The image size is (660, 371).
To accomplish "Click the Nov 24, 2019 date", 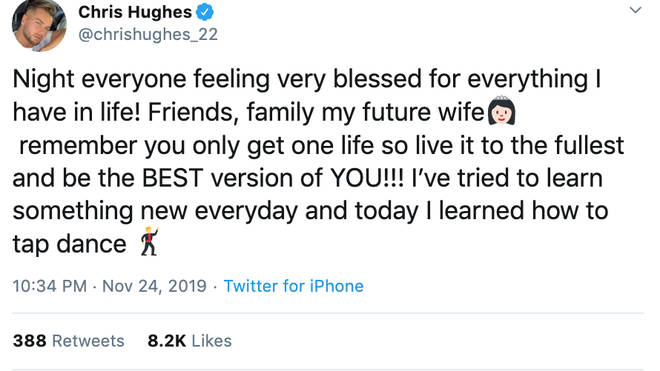I will [x=154, y=286].
